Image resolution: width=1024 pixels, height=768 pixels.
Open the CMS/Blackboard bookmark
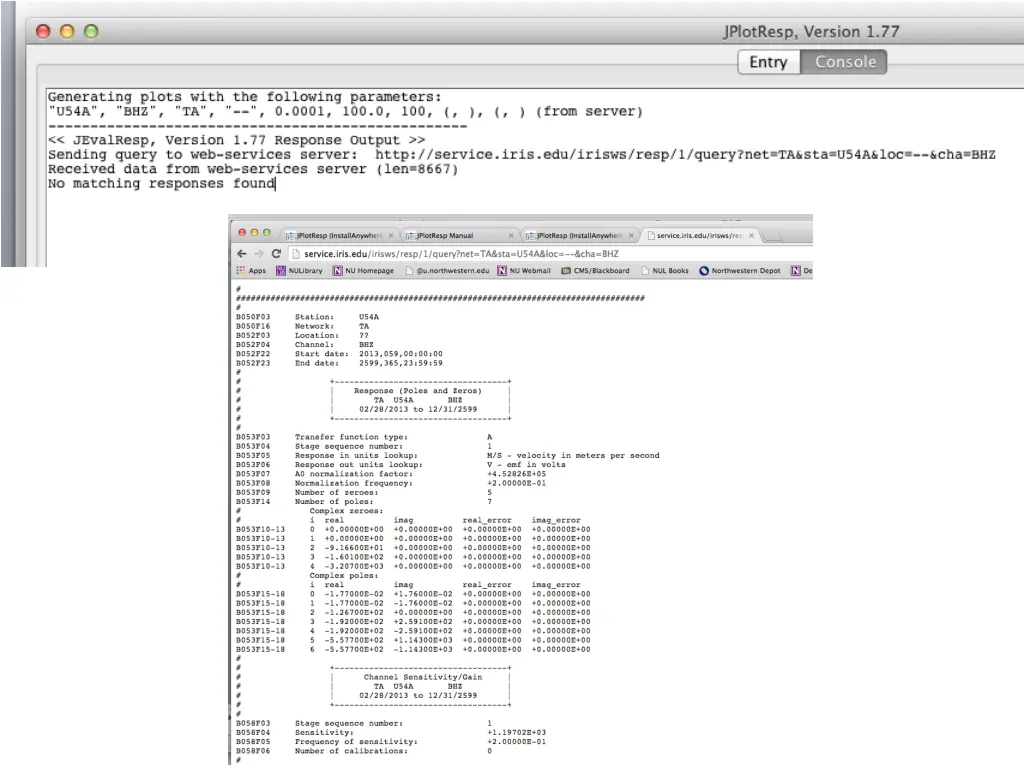point(595,271)
